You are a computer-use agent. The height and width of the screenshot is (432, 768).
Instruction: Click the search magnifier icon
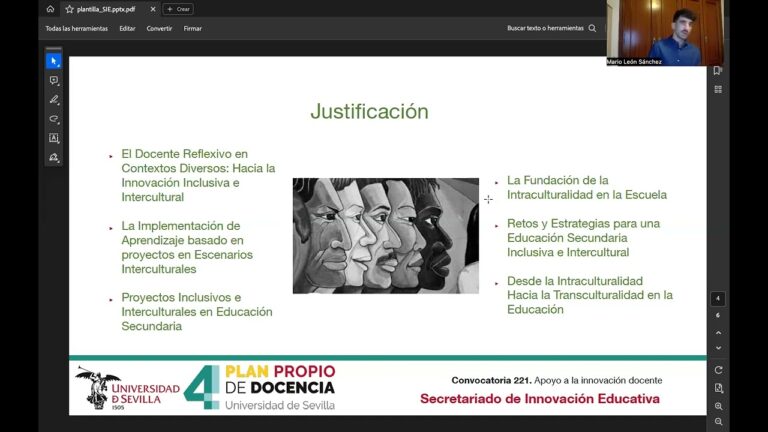592,28
